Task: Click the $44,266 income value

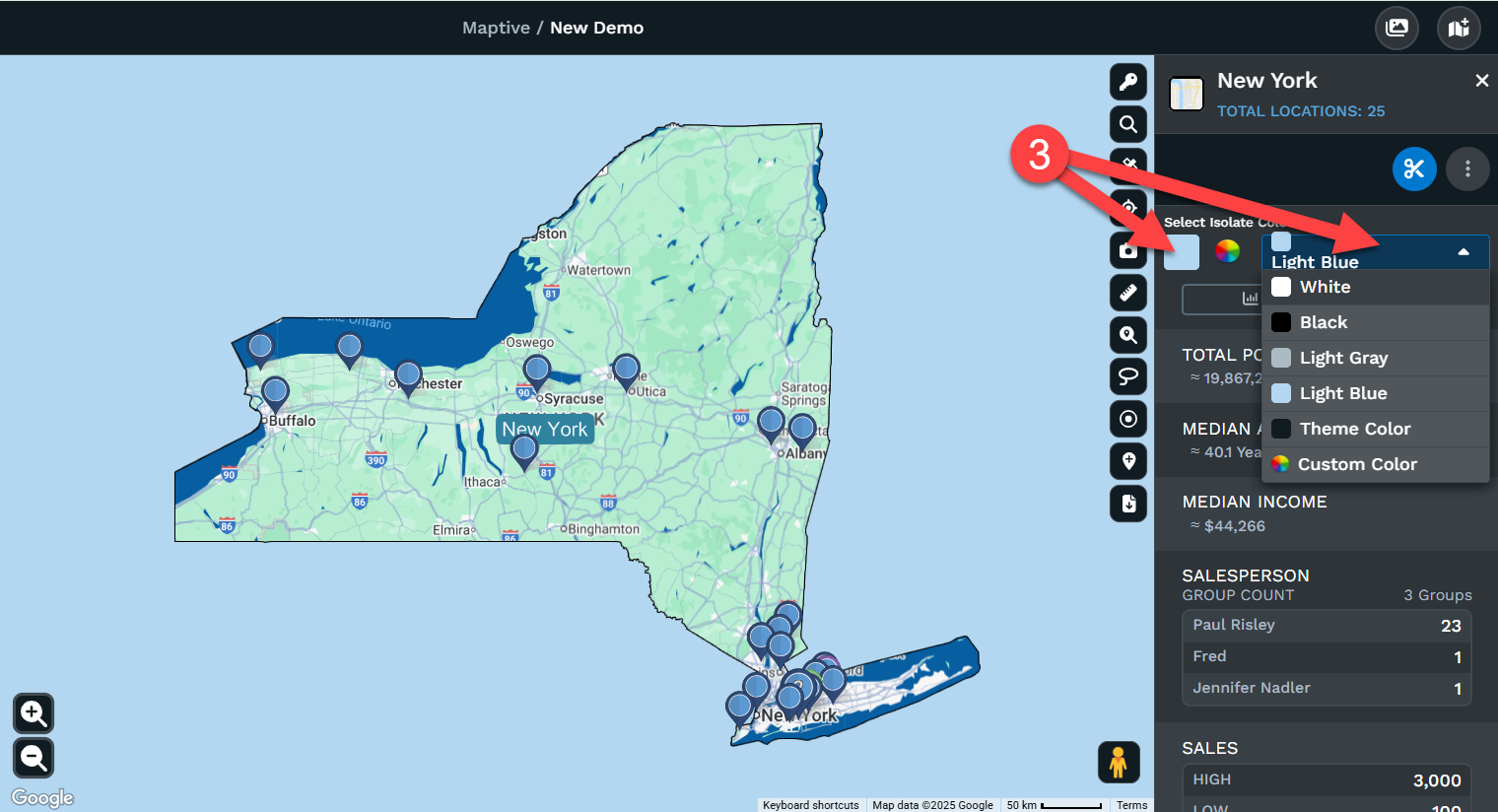Action: click(1235, 526)
